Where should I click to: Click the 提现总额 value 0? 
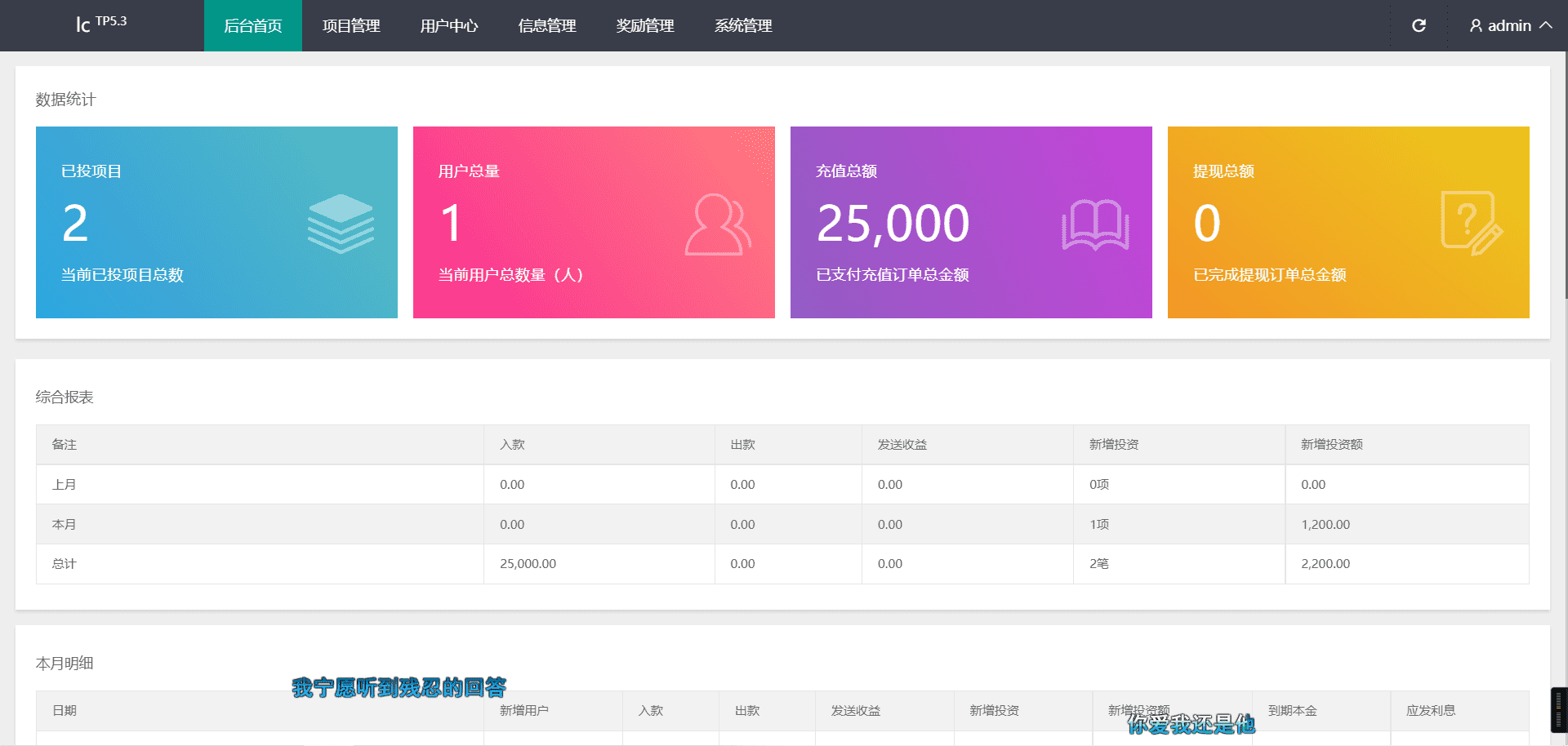1207,224
